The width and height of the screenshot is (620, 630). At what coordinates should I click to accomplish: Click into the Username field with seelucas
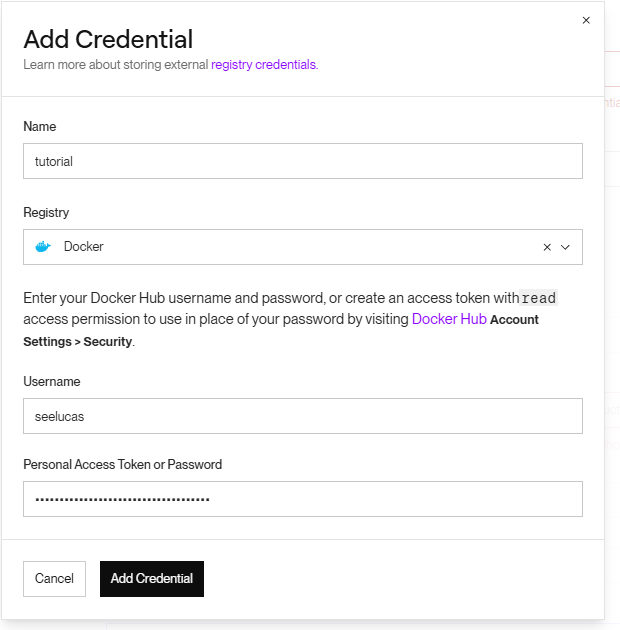click(302, 416)
